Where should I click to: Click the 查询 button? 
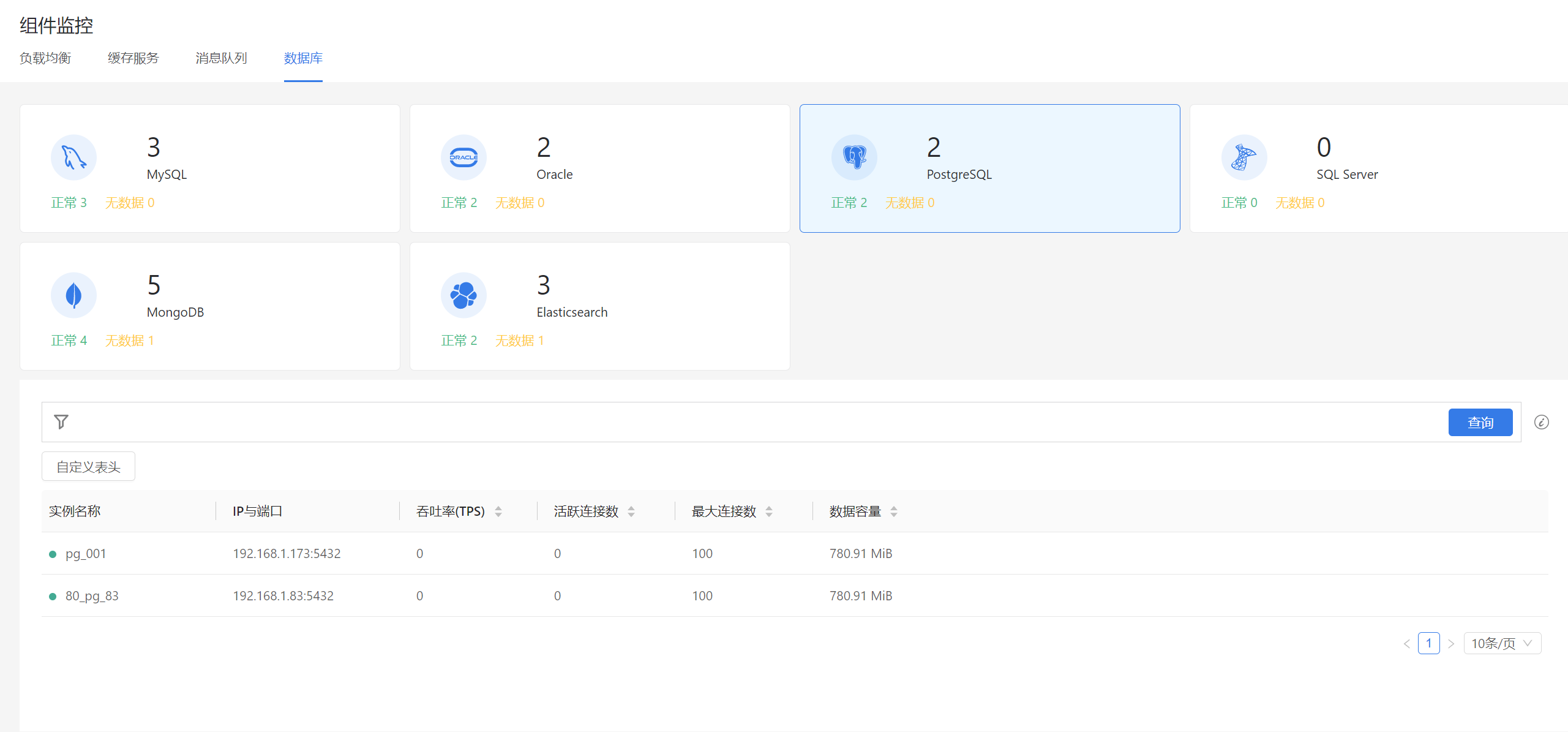1480,422
